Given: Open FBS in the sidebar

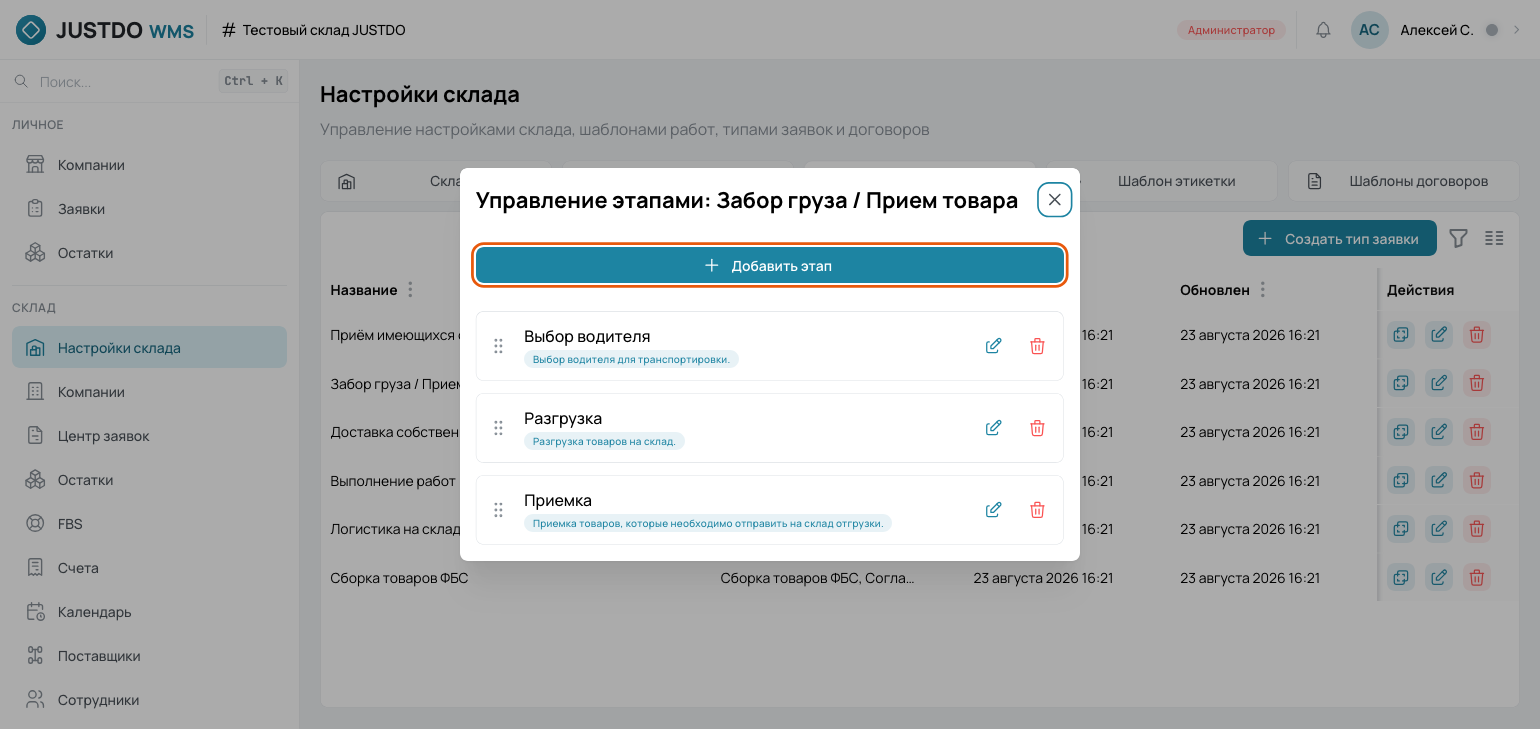Looking at the screenshot, I should tap(150, 524).
